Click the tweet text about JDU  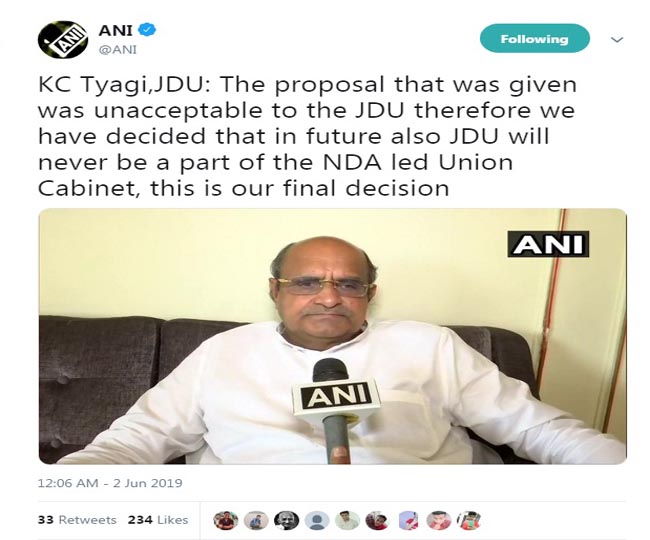307,136
